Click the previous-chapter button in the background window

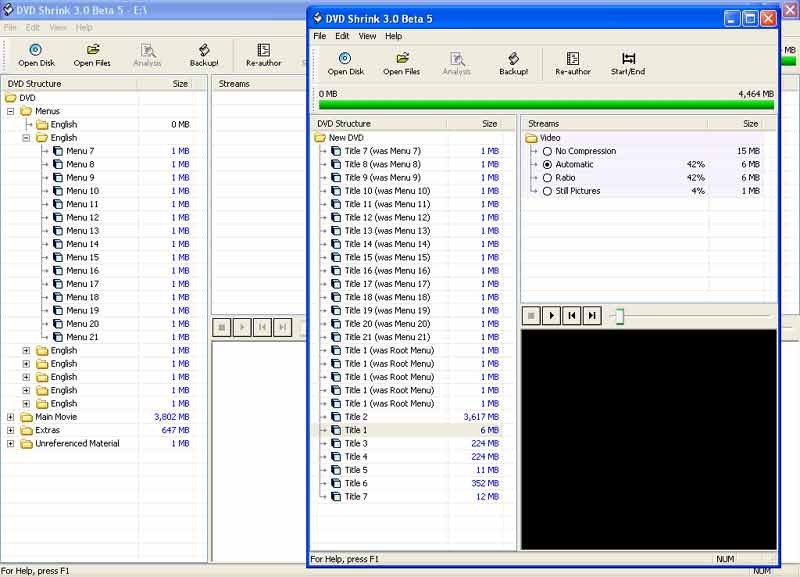262,327
